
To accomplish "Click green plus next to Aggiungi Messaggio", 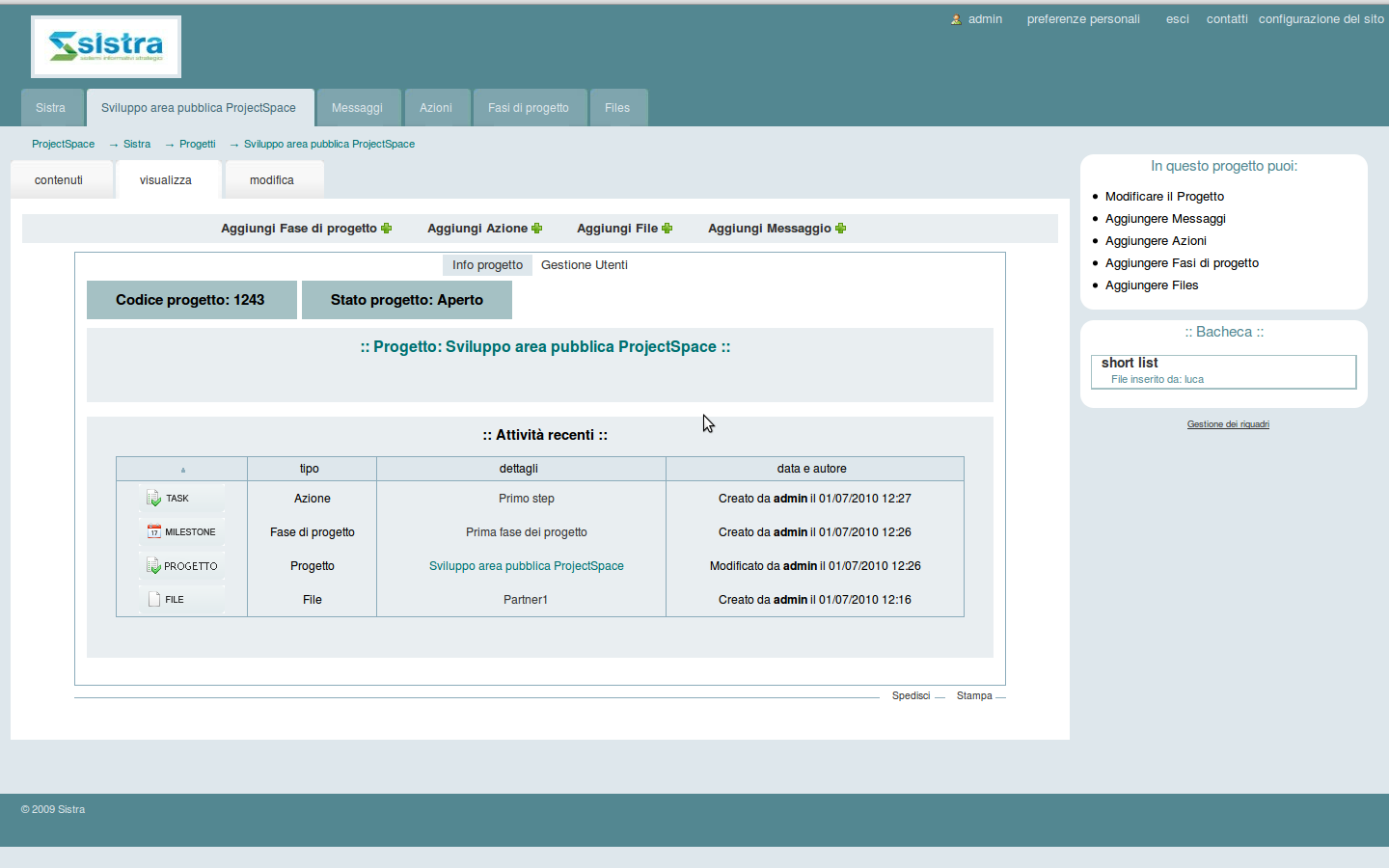I will point(841,229).
